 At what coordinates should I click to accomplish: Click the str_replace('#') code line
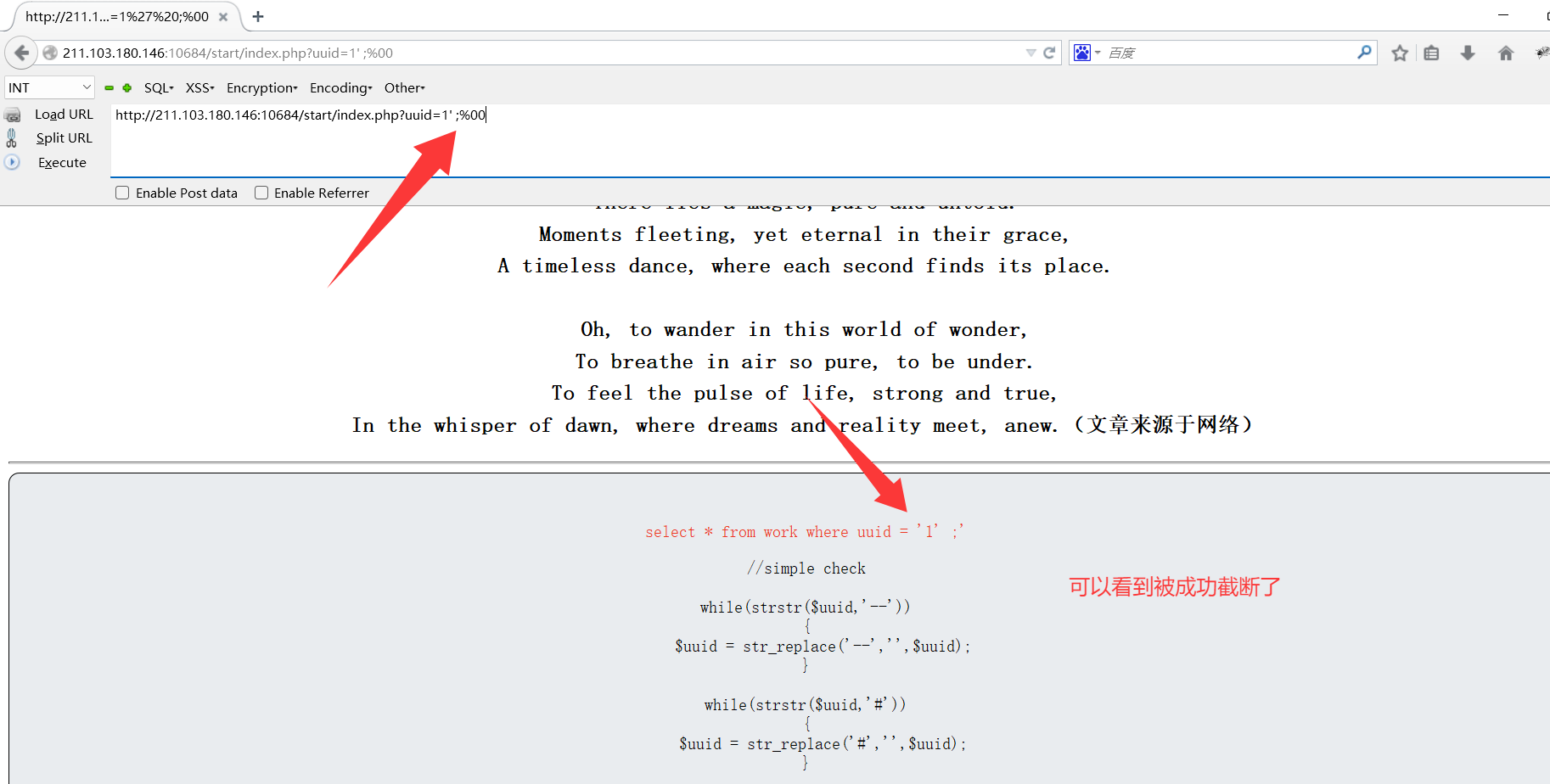[823, 744]
